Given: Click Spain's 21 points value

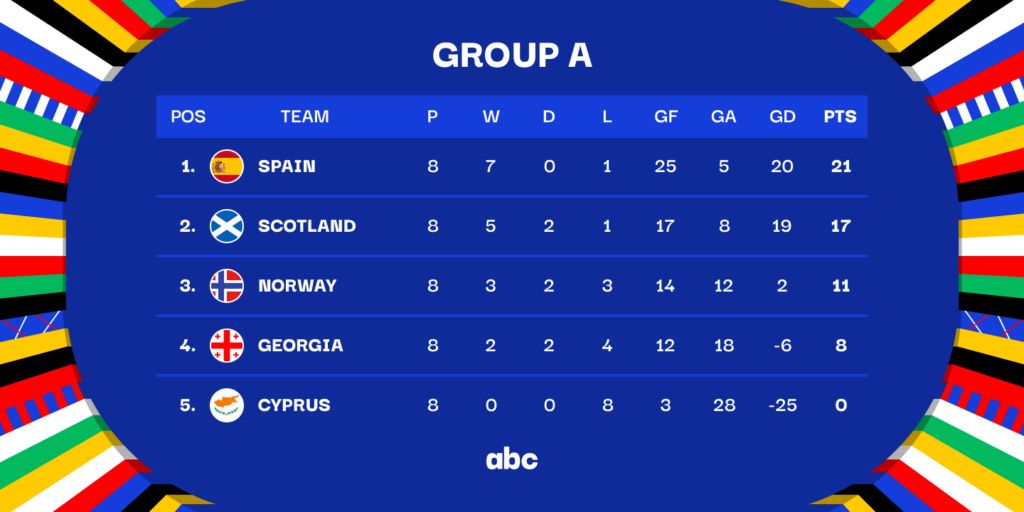Looking at the screenshot, I should pyautogui.click(x=840, y=166).
